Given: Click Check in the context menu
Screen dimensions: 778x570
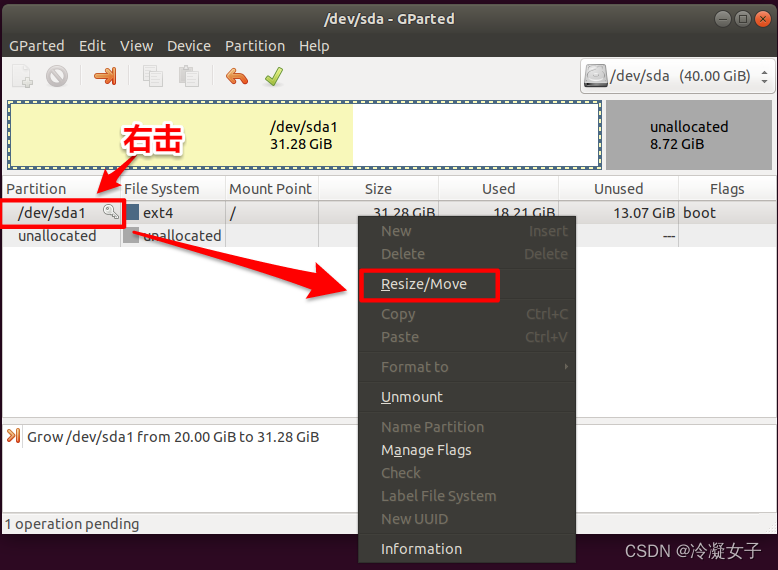Looking at the screenshot, I should tap(467, 473).
